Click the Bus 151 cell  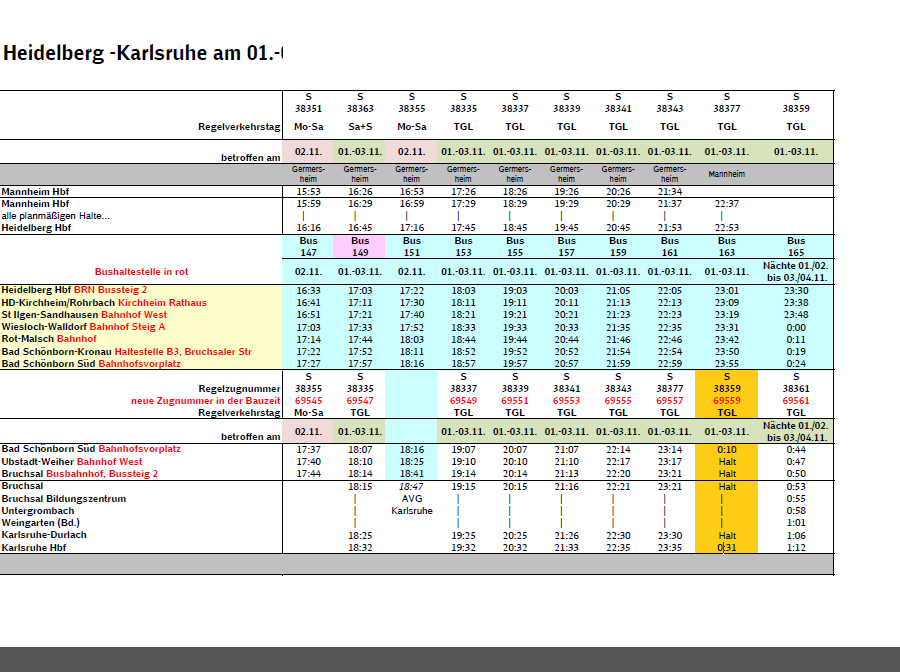tap(412, 247)
